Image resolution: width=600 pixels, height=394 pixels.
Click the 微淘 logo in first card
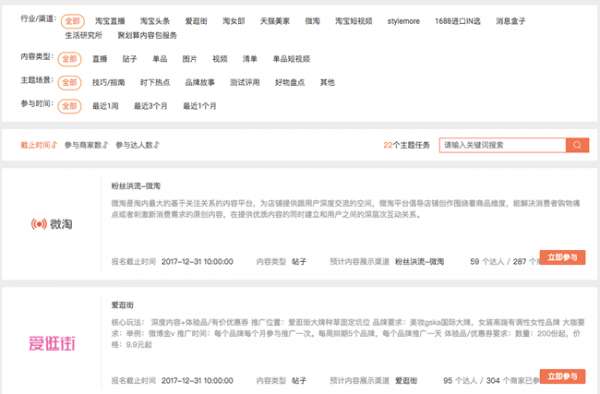52,224
